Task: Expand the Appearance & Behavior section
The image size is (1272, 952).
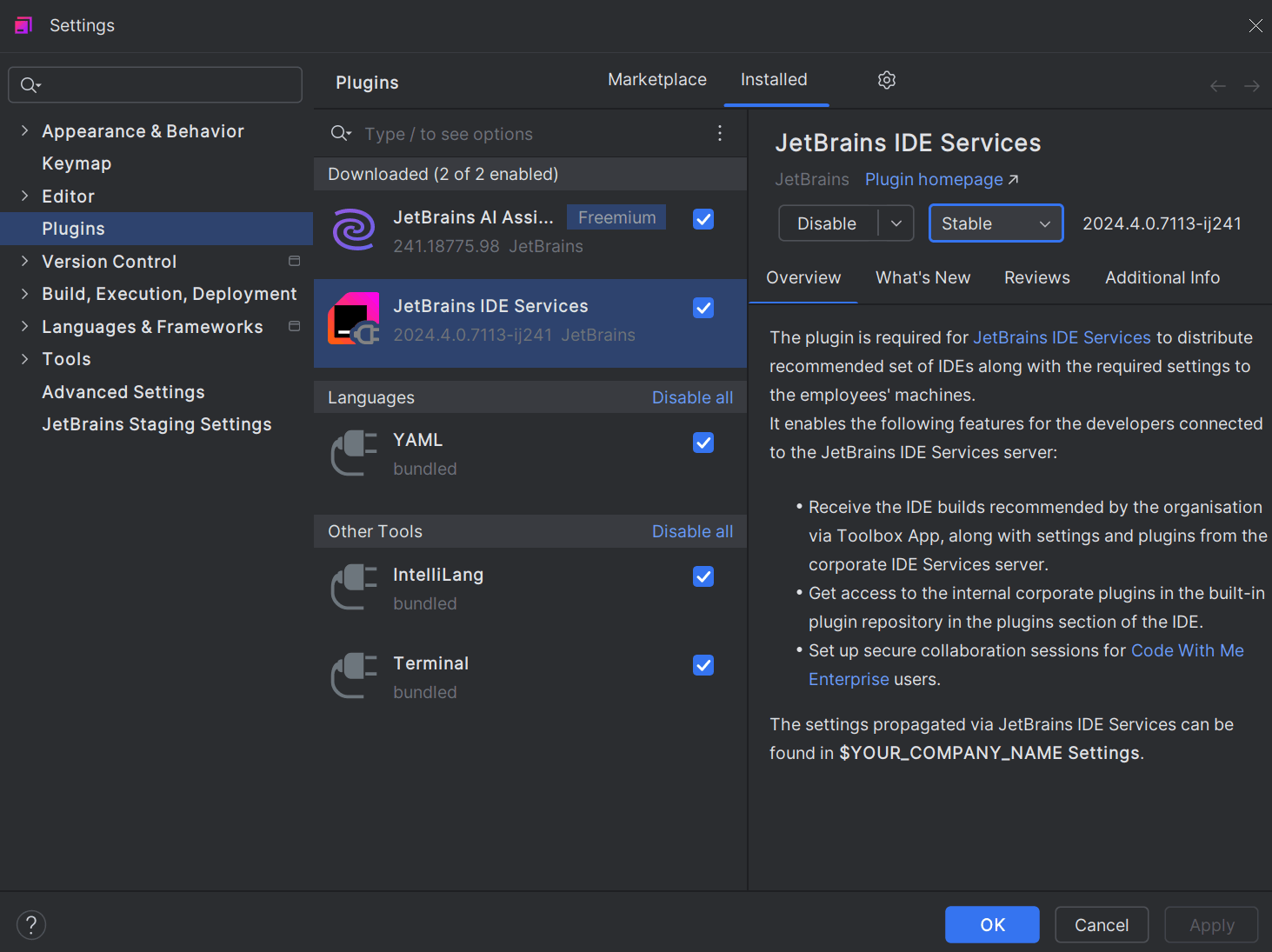Action: pyautogui.click(x=24, y=130)
